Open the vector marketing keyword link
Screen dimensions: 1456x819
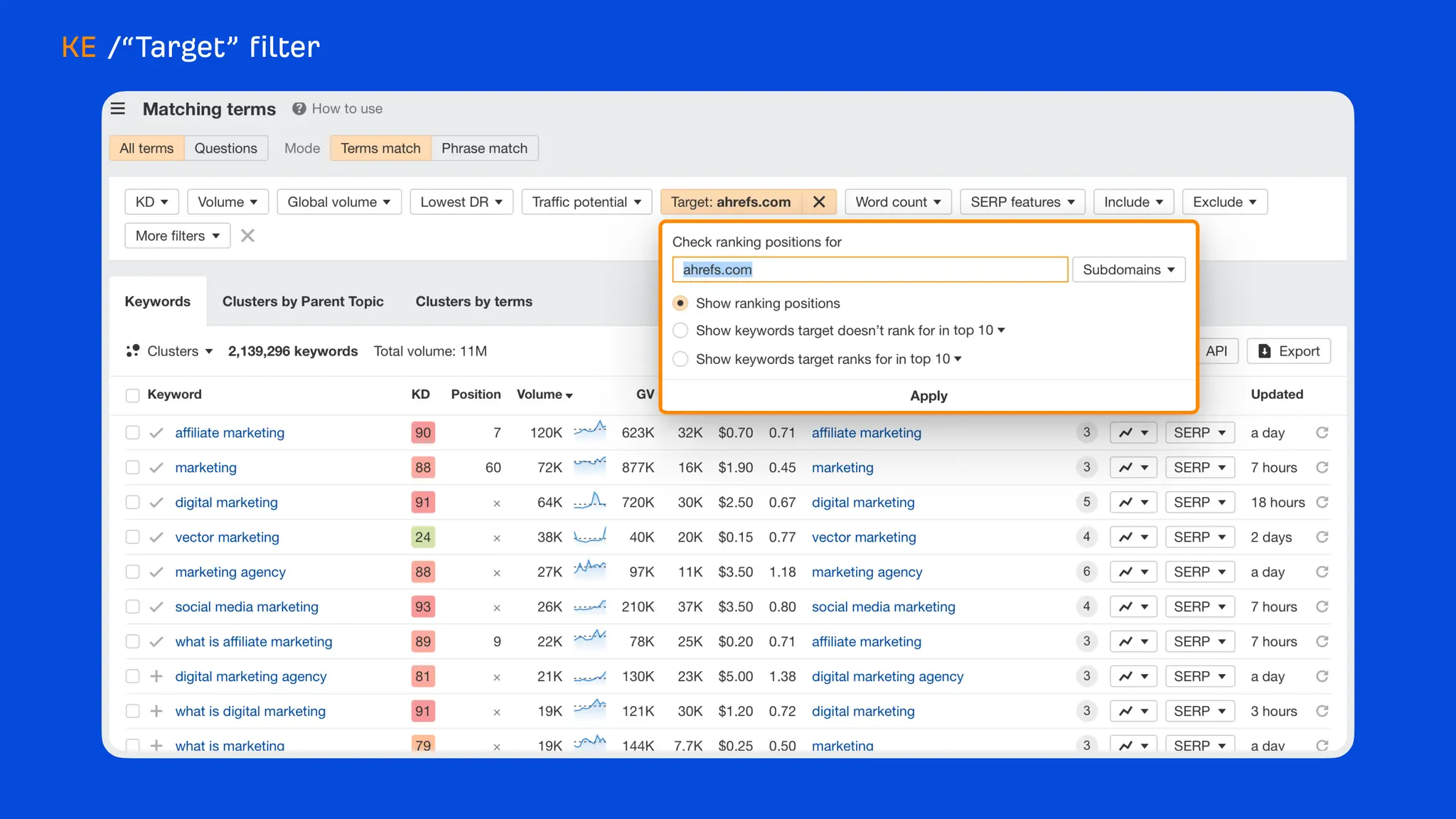227,537
